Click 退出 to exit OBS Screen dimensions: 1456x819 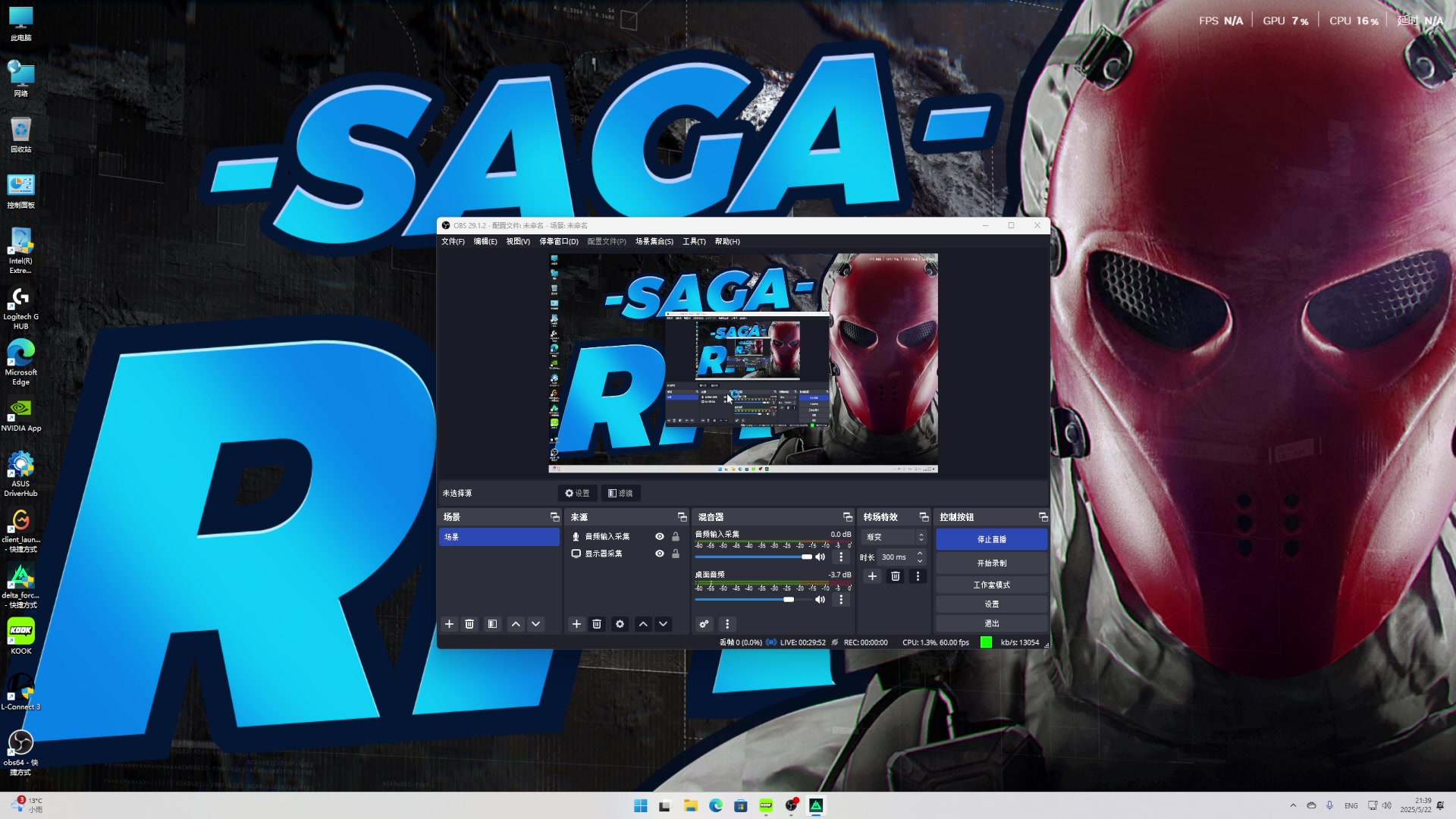(992, 623)
